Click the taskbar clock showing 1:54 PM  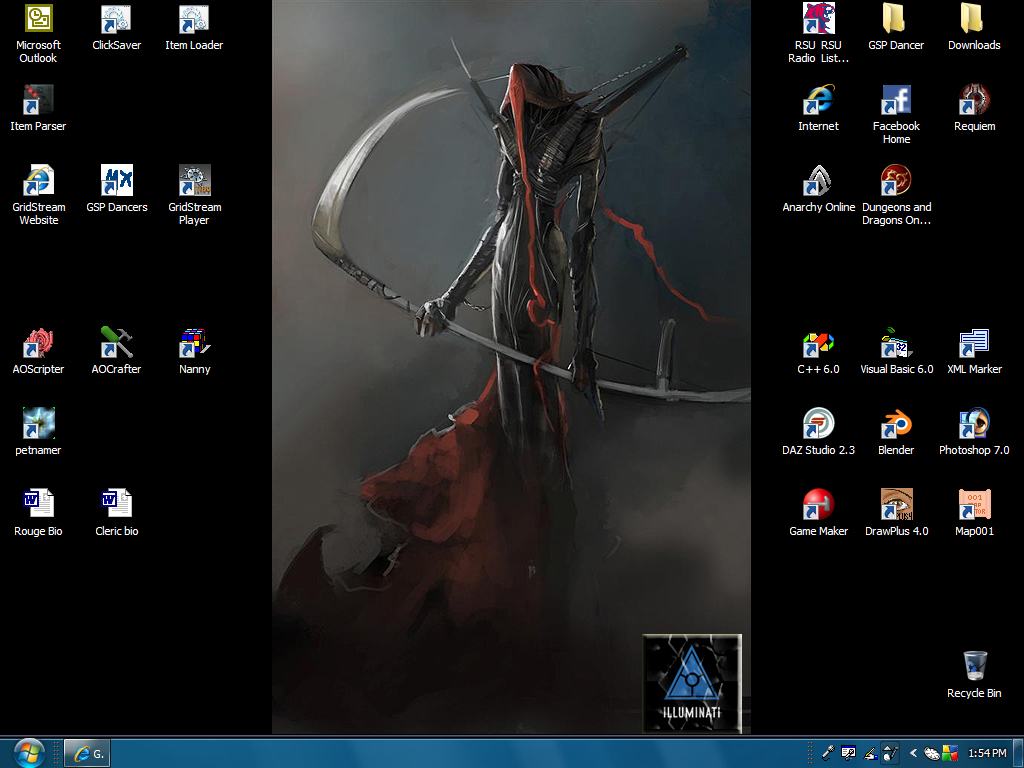pos(987,753)
